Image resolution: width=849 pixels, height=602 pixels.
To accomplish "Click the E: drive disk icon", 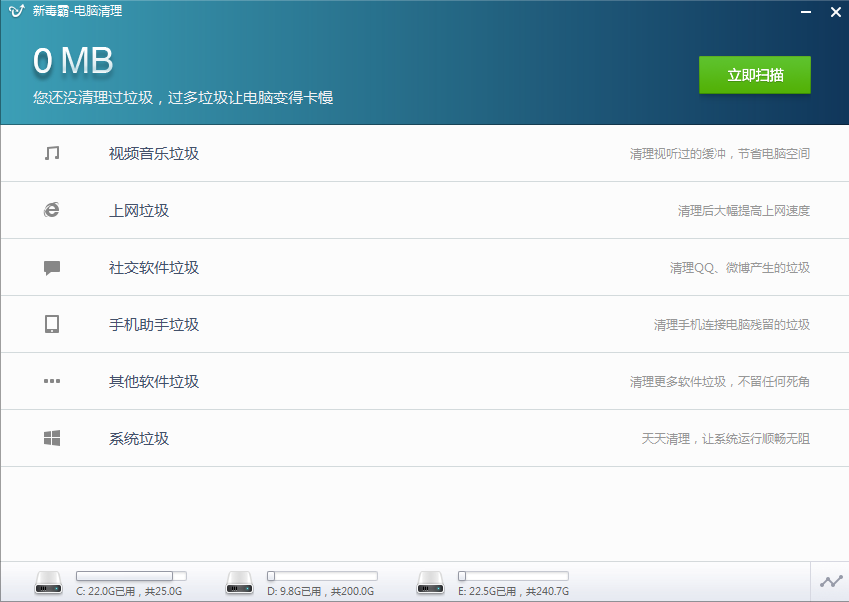I will [431, 582].
